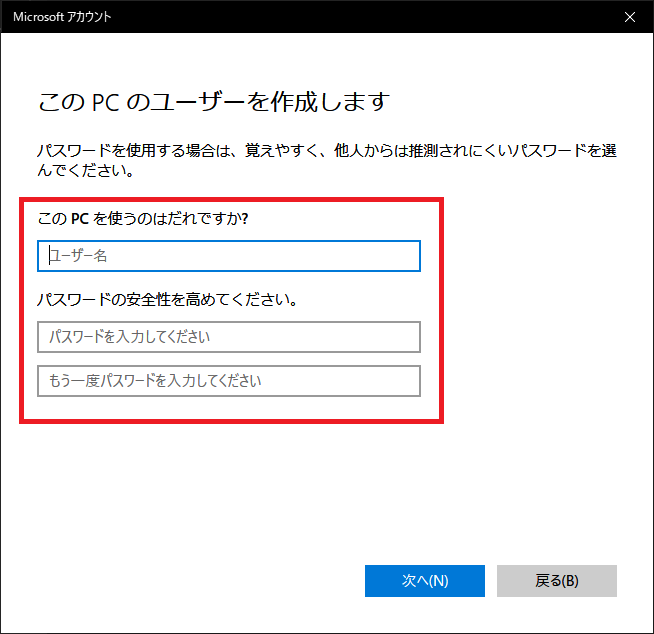Click the password advice paragraph starting パスワードを使用する場合は
This screenshot has width=654, height=634.
(x=327, y=160)
